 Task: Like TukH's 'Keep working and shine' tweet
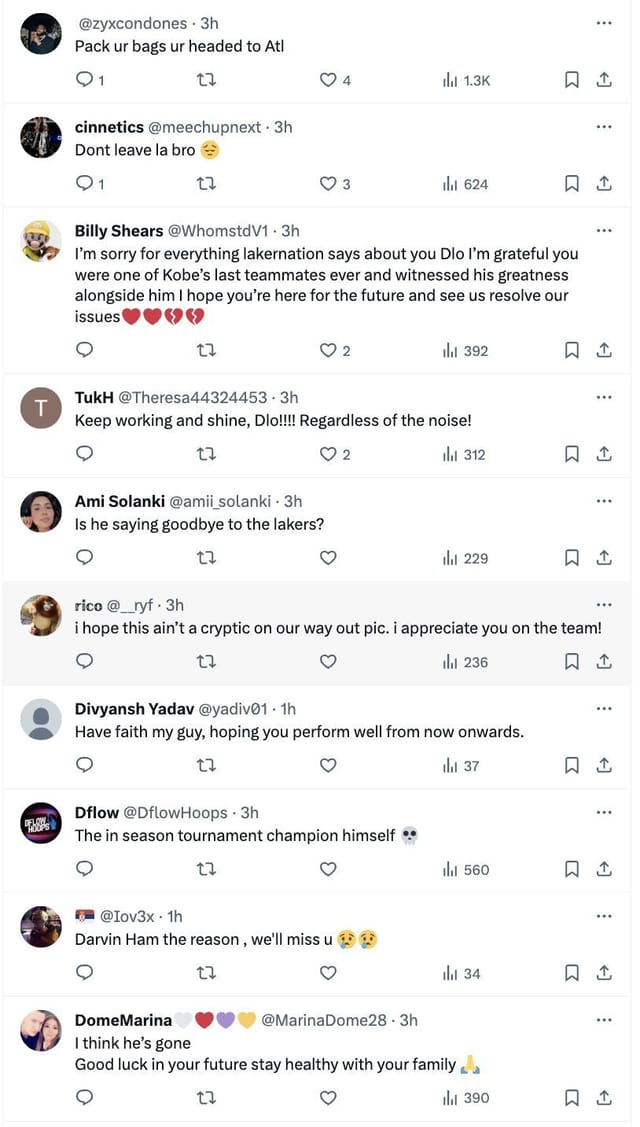(328, 455)
